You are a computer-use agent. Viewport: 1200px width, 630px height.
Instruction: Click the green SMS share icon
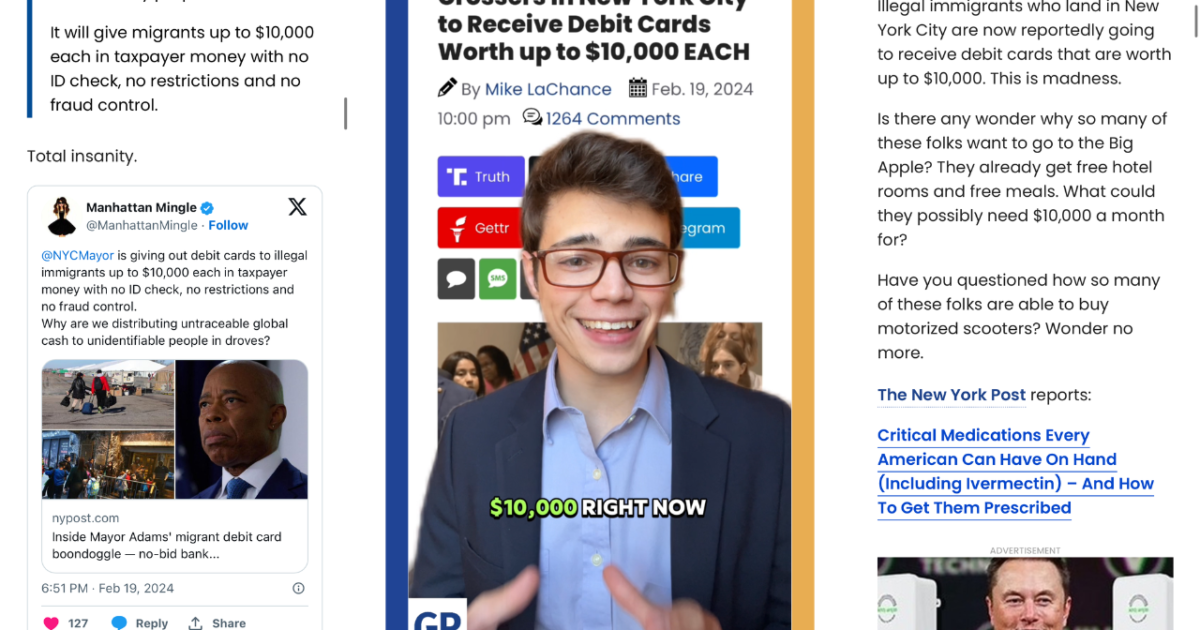(x=497, y=279)
